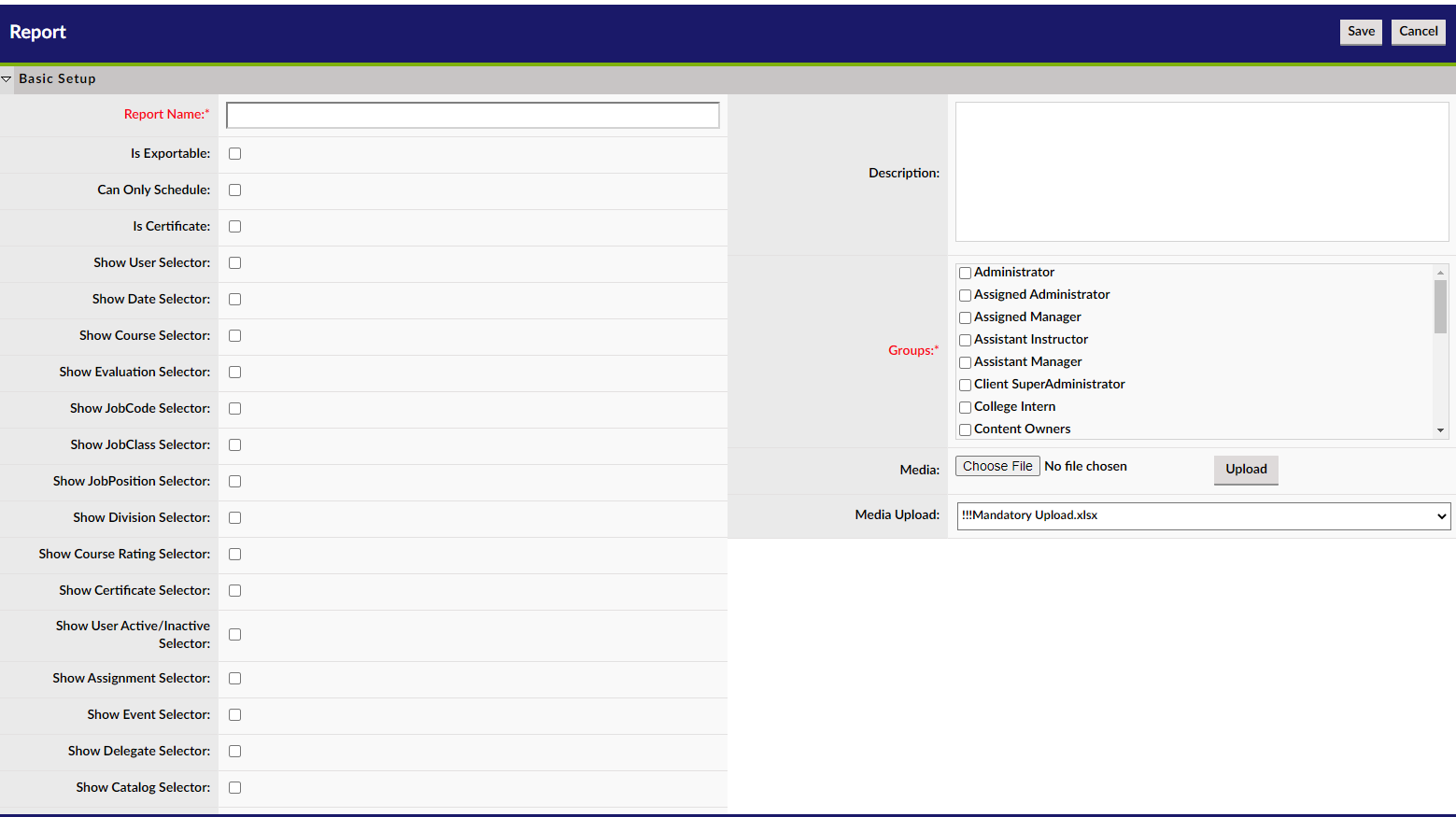
Task: Open the Media Upload dropdown
Action: click(1204, 515)
